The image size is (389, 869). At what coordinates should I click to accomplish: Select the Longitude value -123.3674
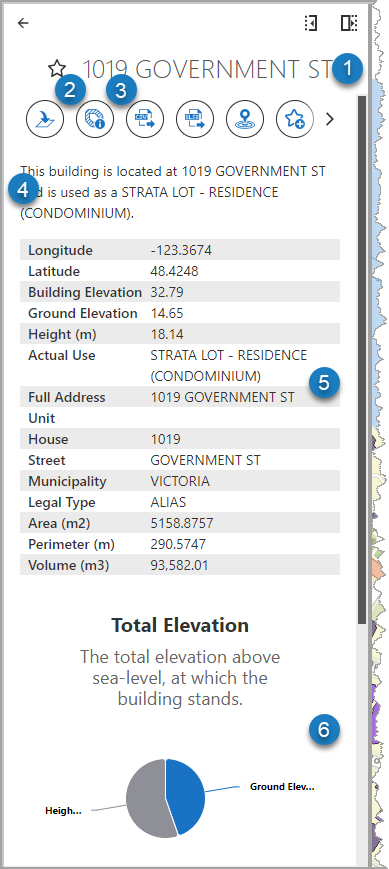(181, 251)
